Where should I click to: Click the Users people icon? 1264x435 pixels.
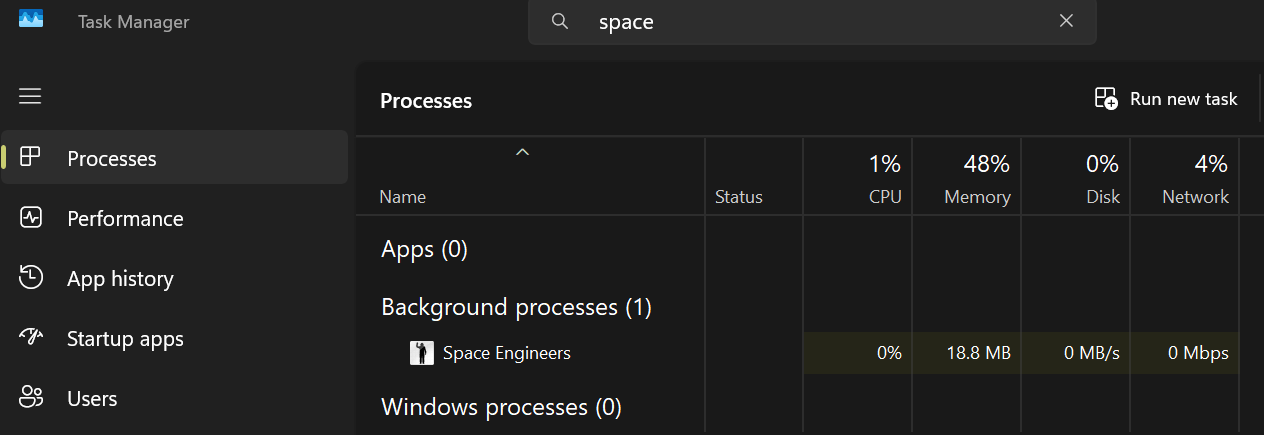31,398
